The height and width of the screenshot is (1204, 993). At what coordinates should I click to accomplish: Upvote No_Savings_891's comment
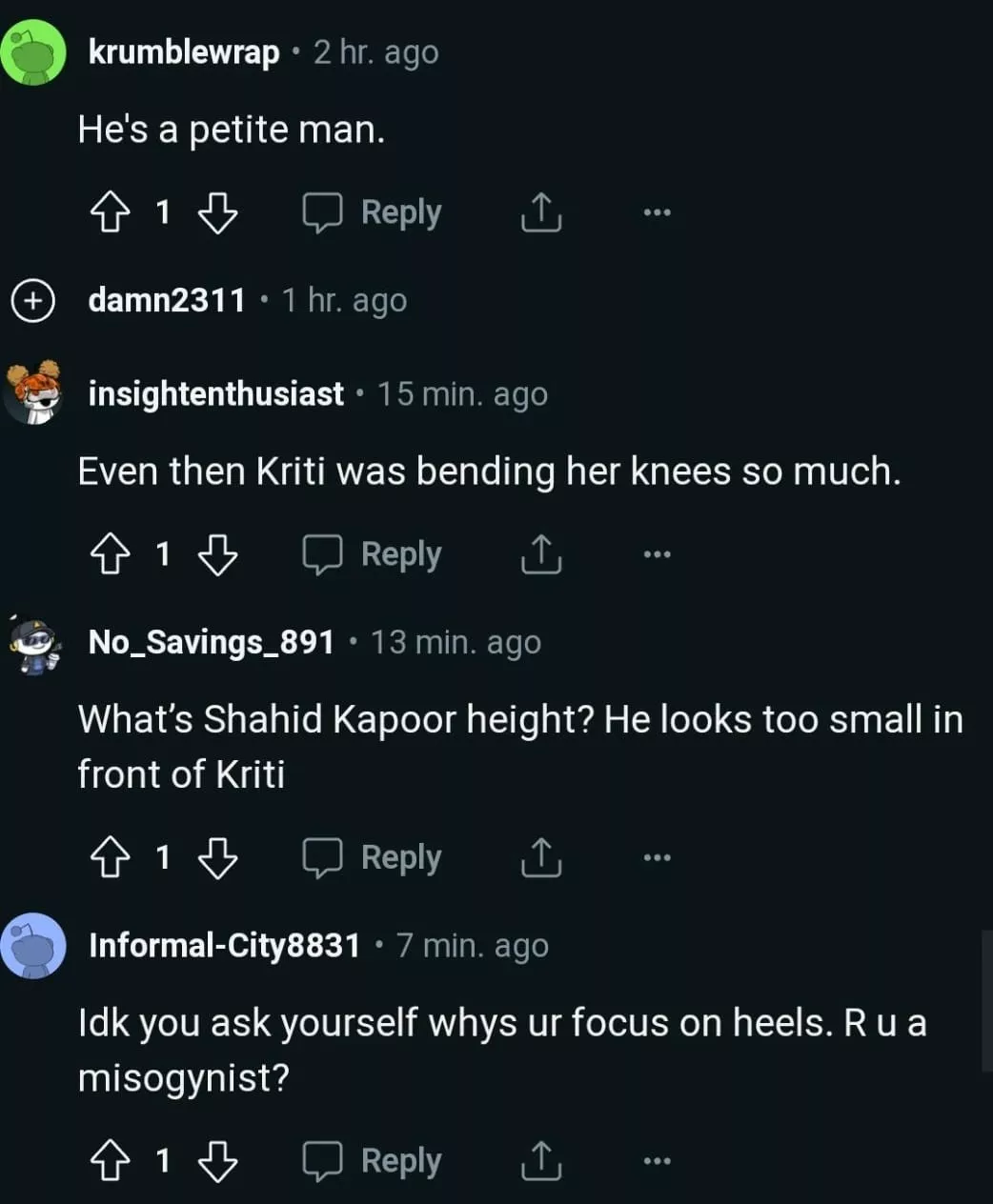coord(110,857)
